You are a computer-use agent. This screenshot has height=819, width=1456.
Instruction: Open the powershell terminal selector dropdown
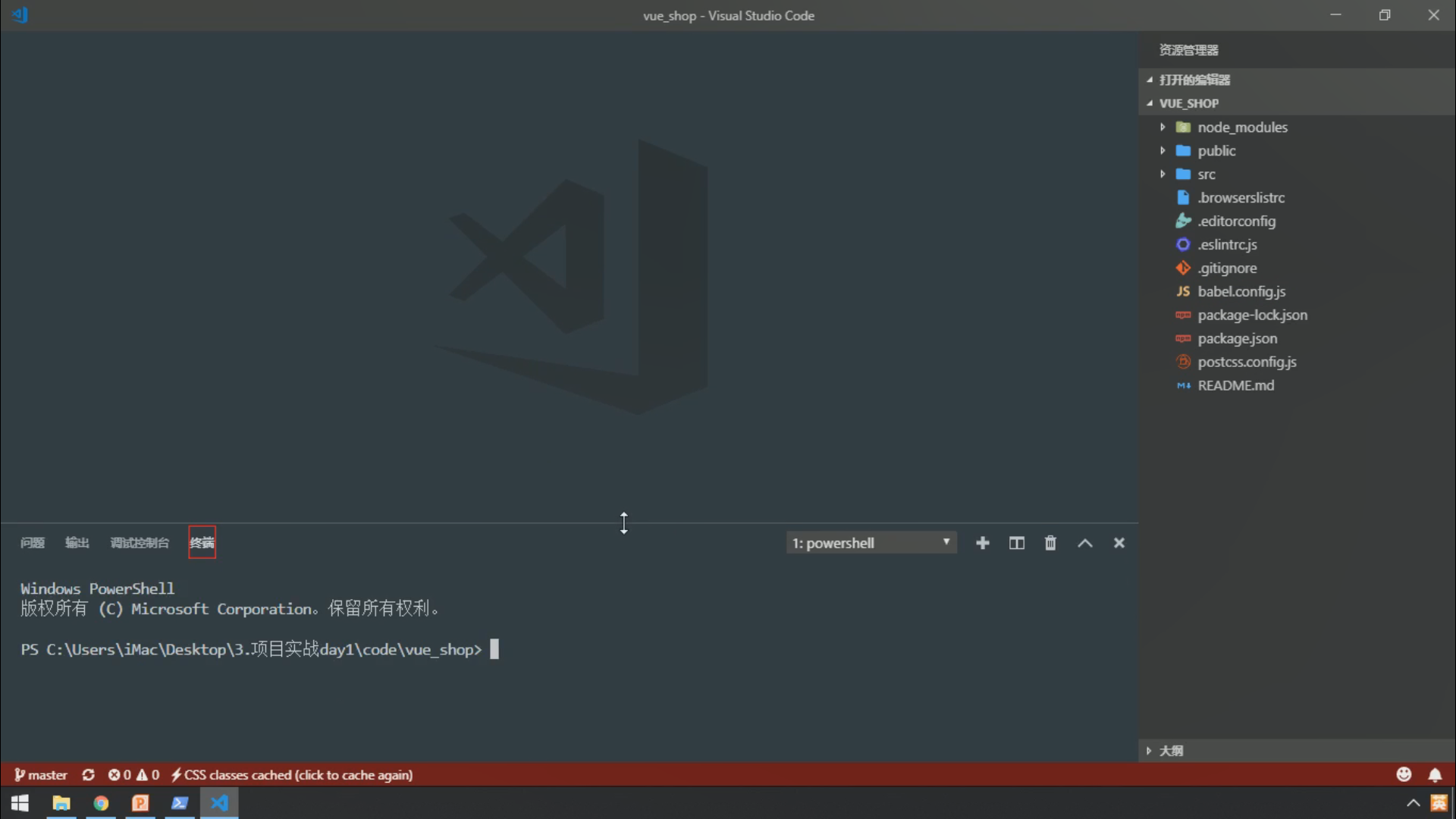[871, 543]
